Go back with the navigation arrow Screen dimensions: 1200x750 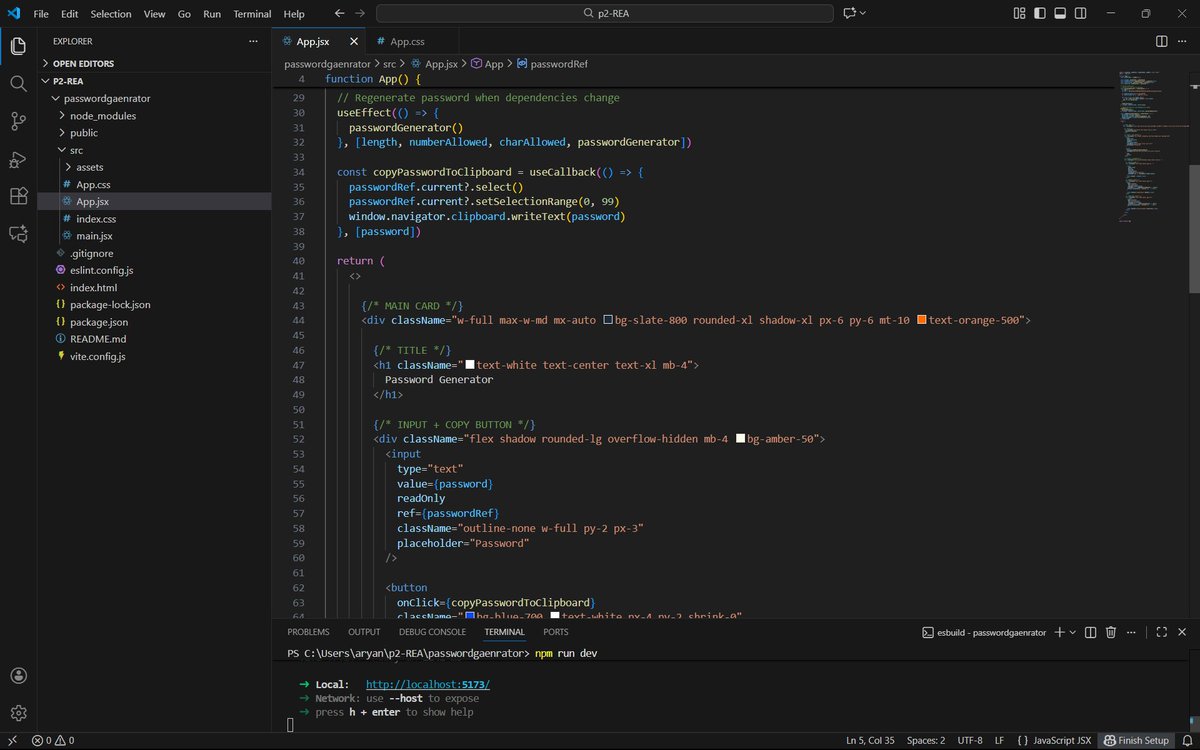coord(339,14)
